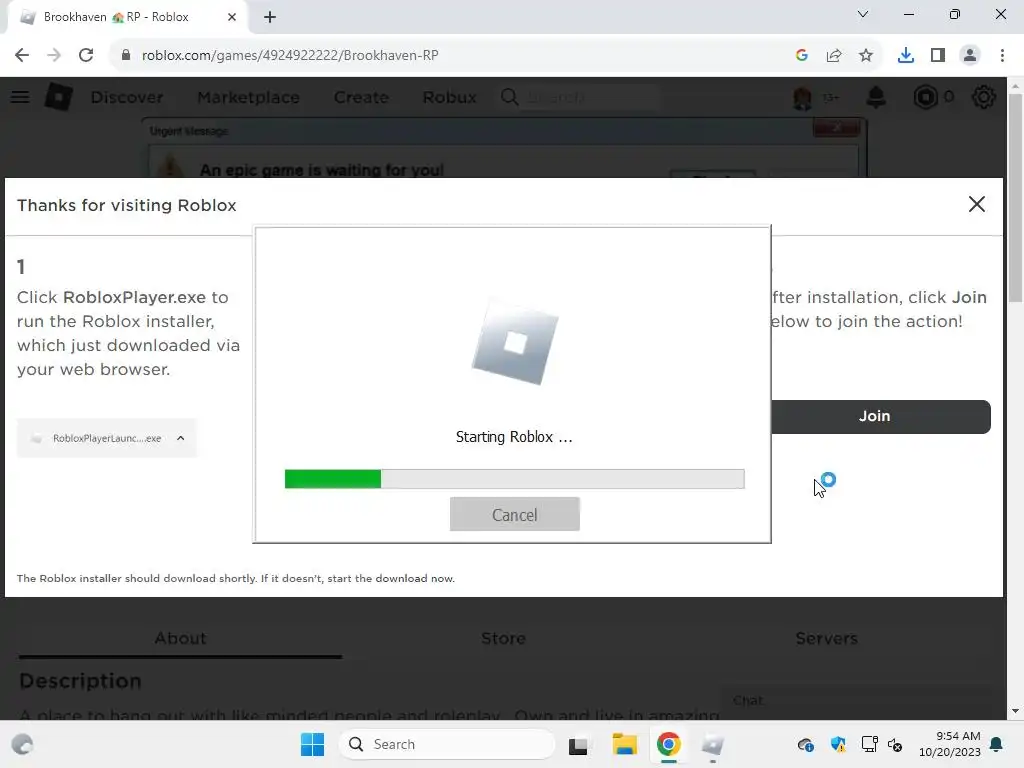Toggle the Chrome side panel icon
The width and height of the screenshot is (1024, 768).
938,56
